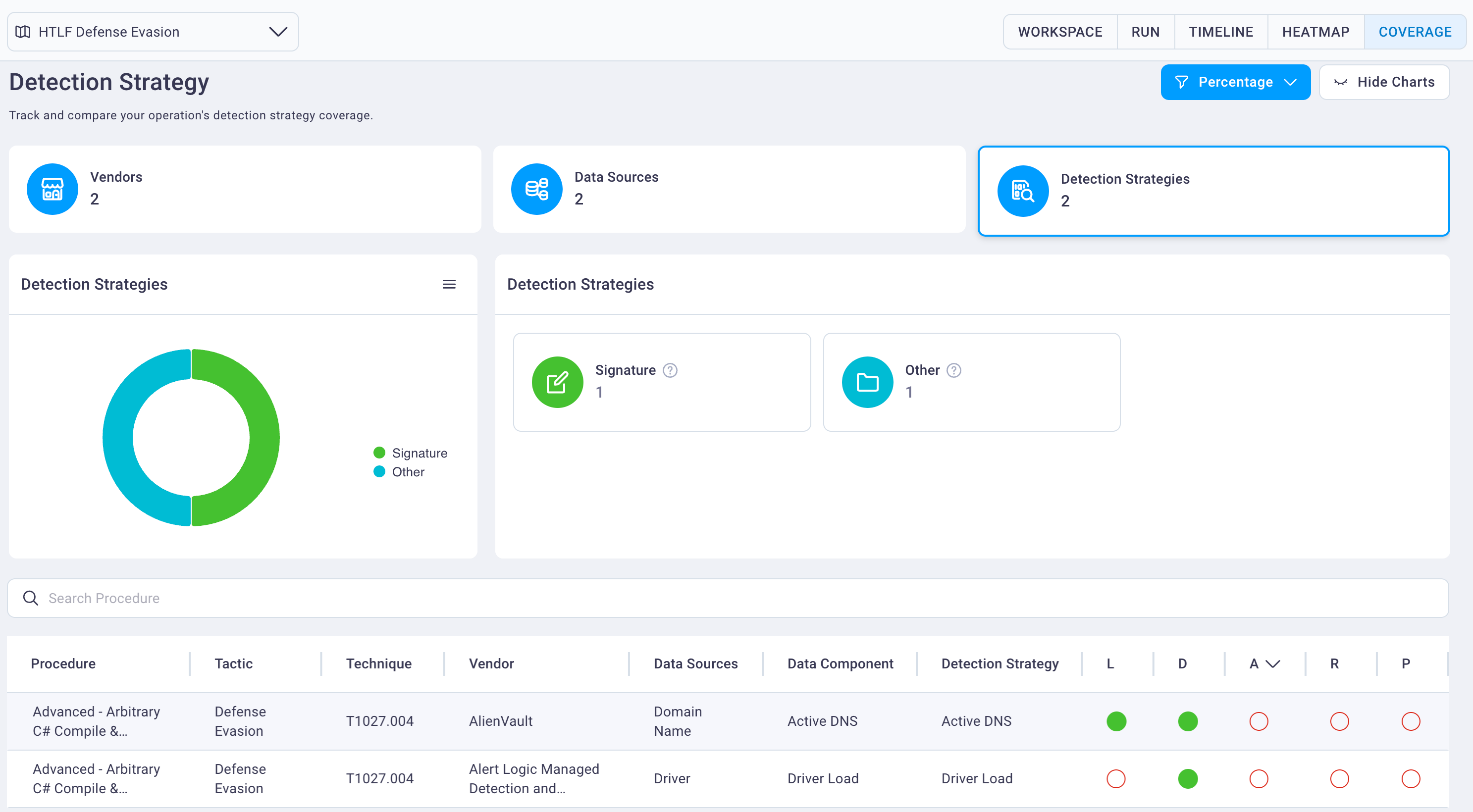Select the Vendors summary card

pyautogui.click(x=245, y=189)
